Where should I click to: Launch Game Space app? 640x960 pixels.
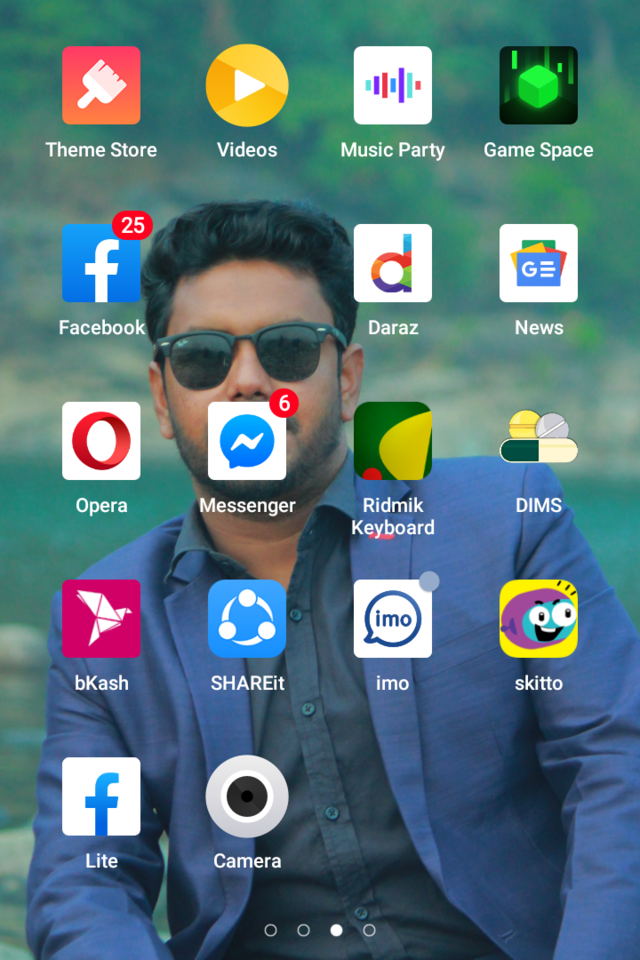pos(539,86)
